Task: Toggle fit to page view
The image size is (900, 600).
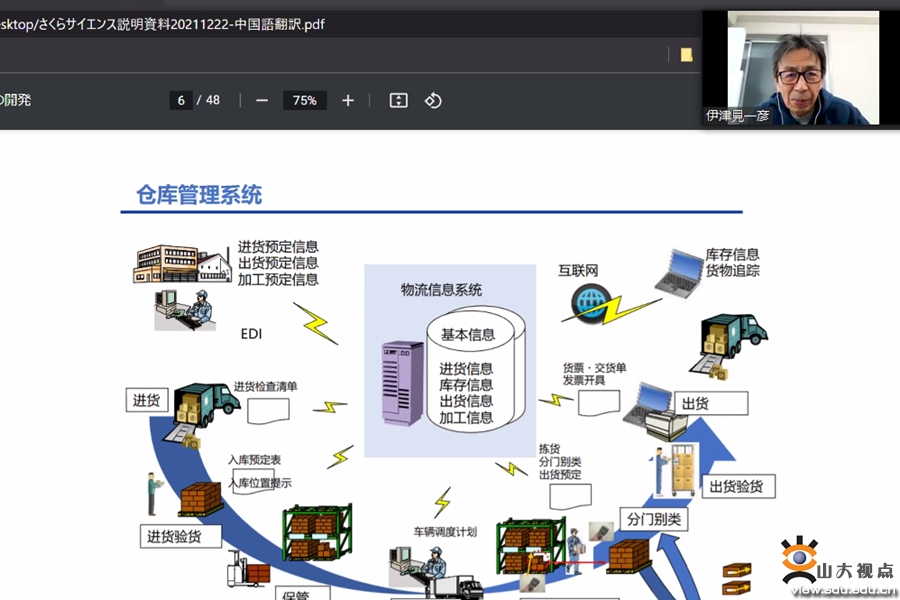Action: (398, 100)
